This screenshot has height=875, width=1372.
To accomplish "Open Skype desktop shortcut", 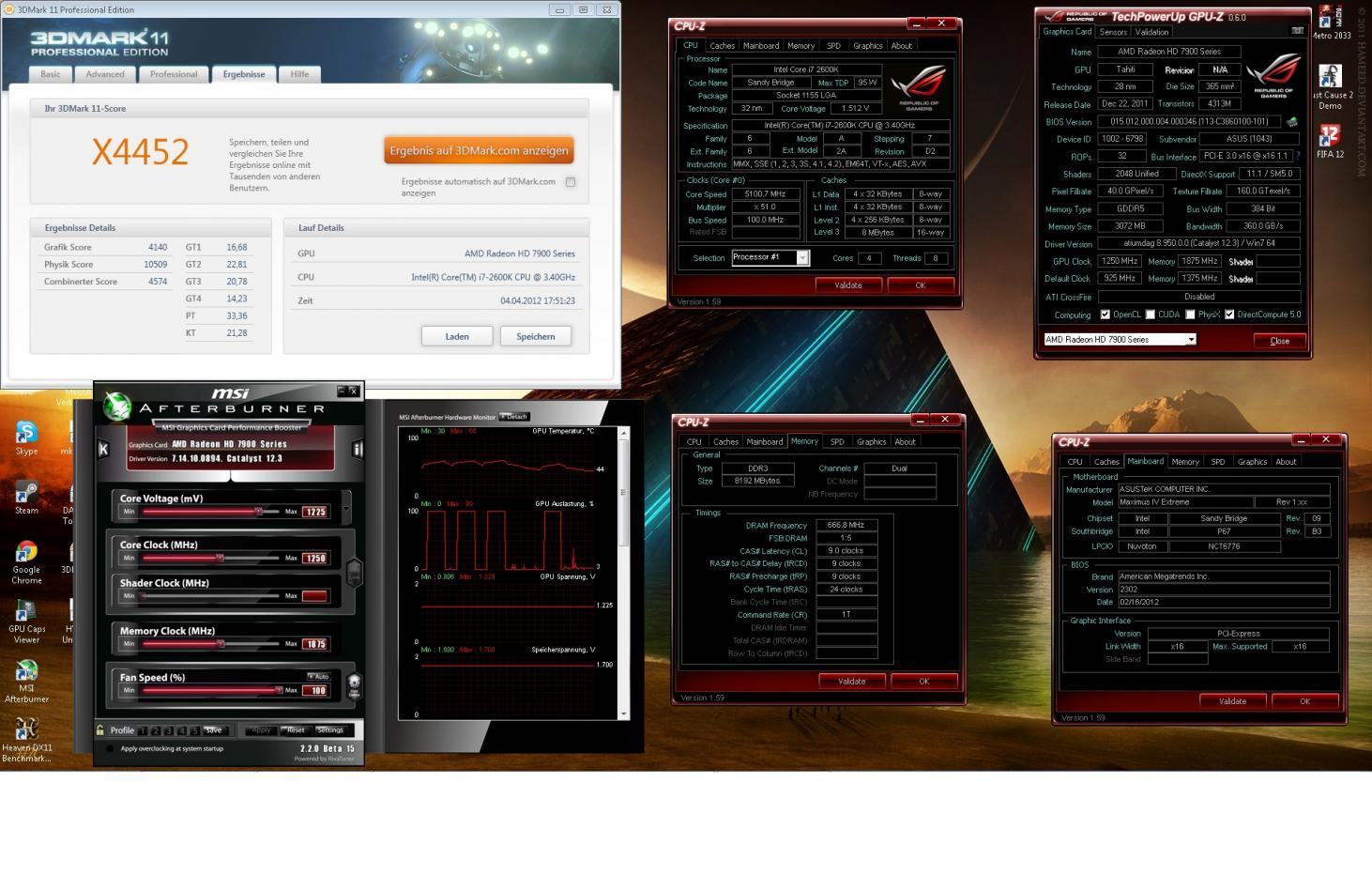I will [x=26, y=437].
